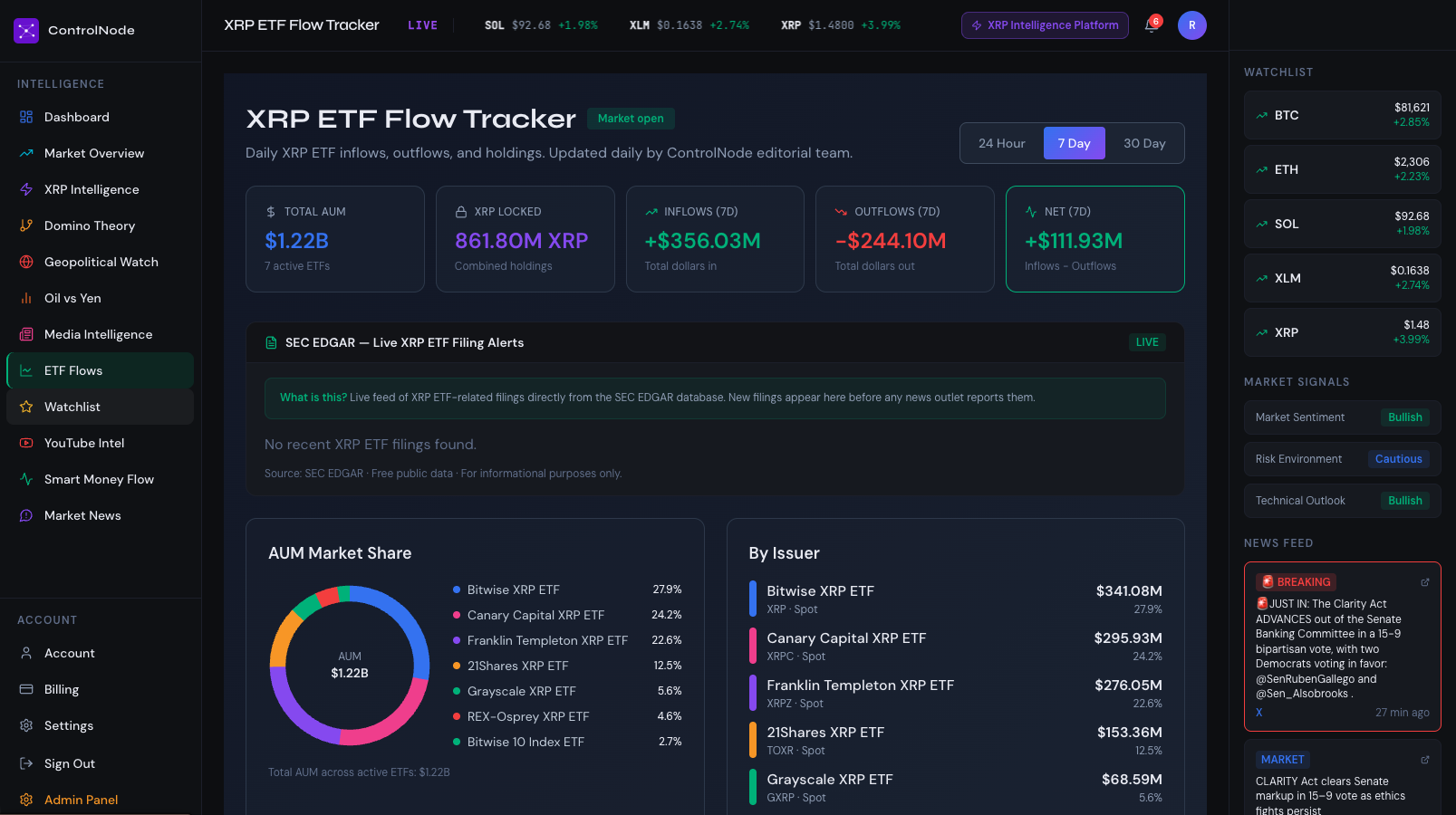Click the XLM ticker in top bar

click(689, 25)
